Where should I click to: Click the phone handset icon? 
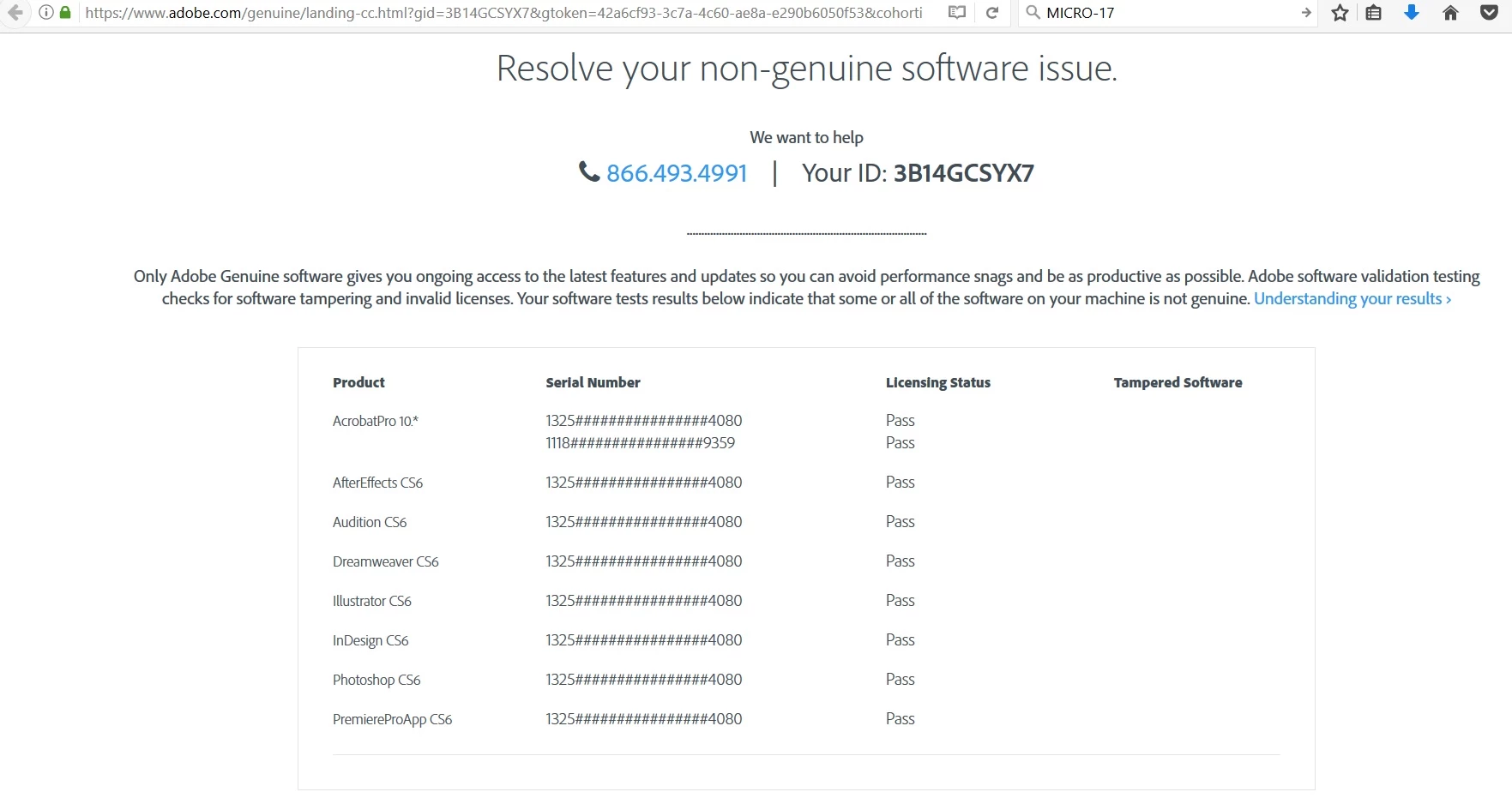click(x=589, y=172)
